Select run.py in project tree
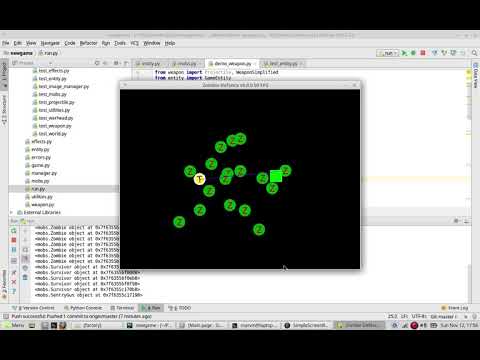The image size is (480, 360). tap(35, 189)
